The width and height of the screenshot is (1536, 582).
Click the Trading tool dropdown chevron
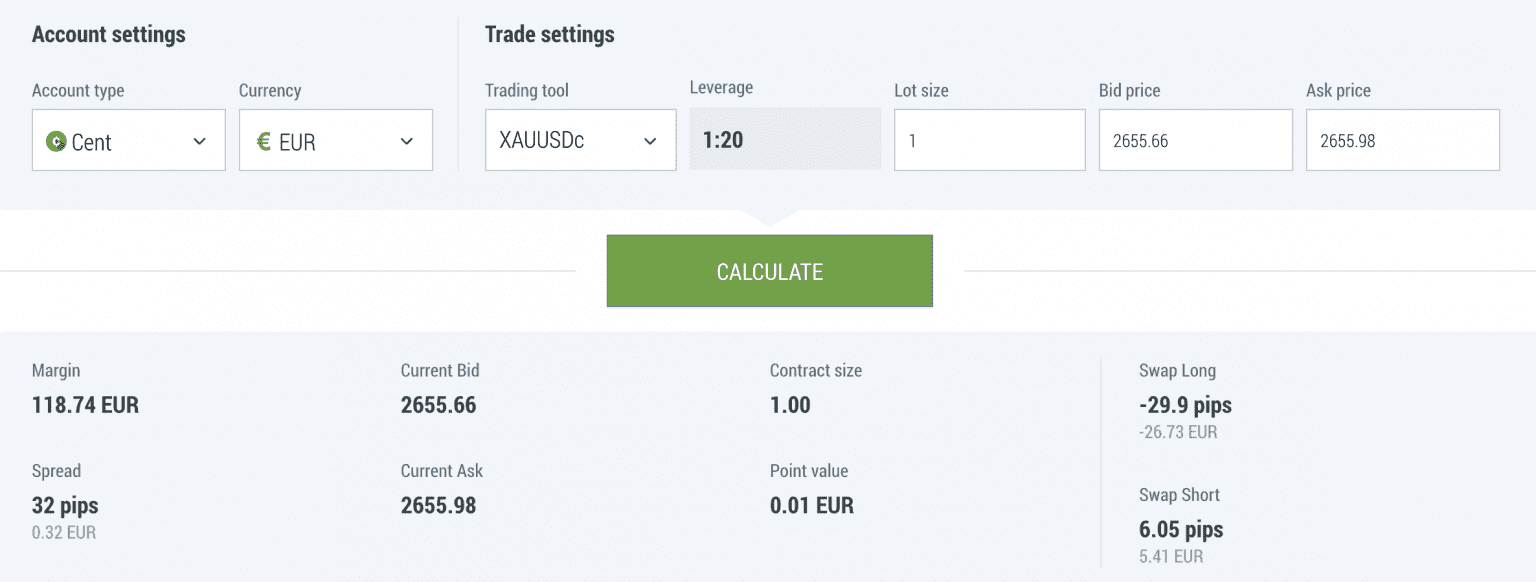click(651, 140)
